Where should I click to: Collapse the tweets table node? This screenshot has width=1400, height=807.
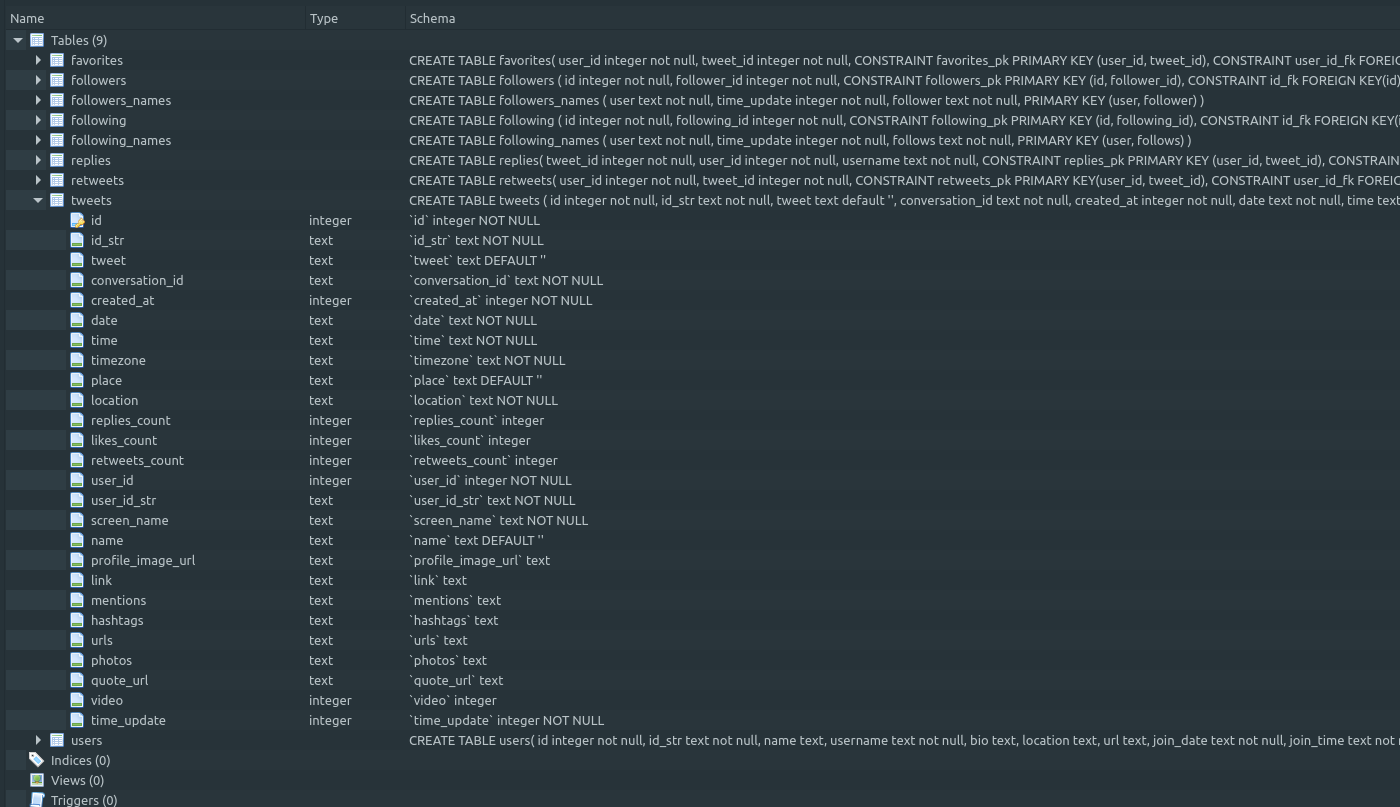[38, 200]
